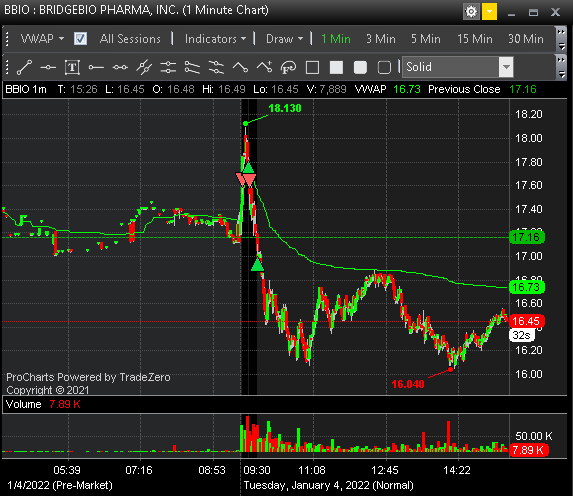Screen dimensions: 573x496
Task: Open the yellow dropdown arrow button
Action: tap(489, 12)
